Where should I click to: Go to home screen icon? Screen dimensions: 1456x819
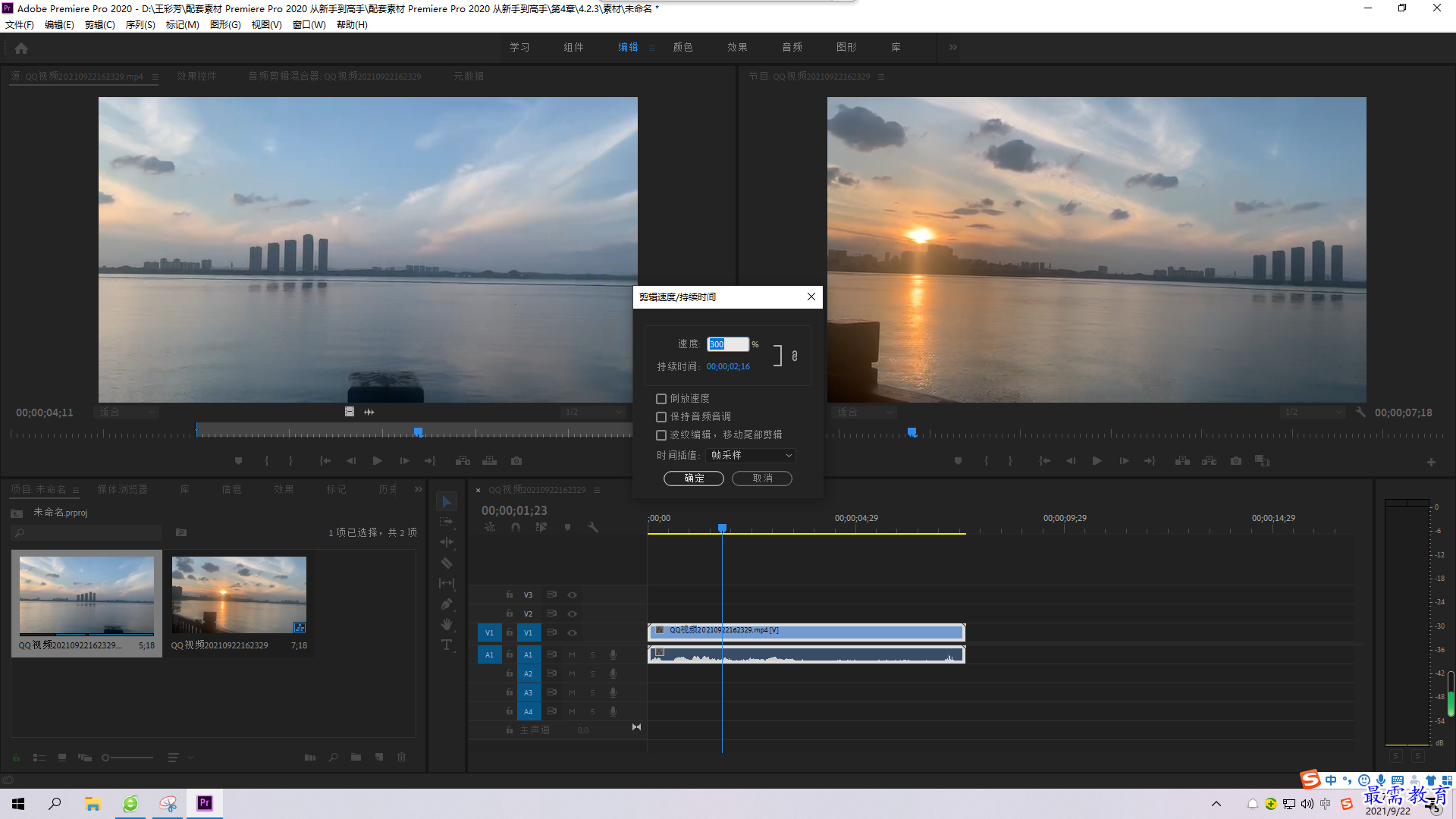(21, 48)
